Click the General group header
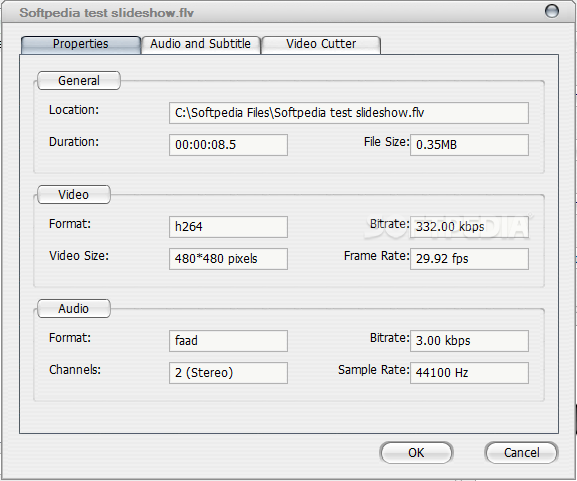The height and width of the screenshot is (481, 577). tap(79, 81)
